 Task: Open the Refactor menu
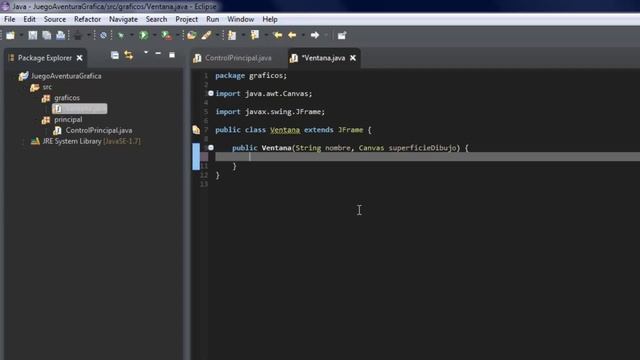87,19
